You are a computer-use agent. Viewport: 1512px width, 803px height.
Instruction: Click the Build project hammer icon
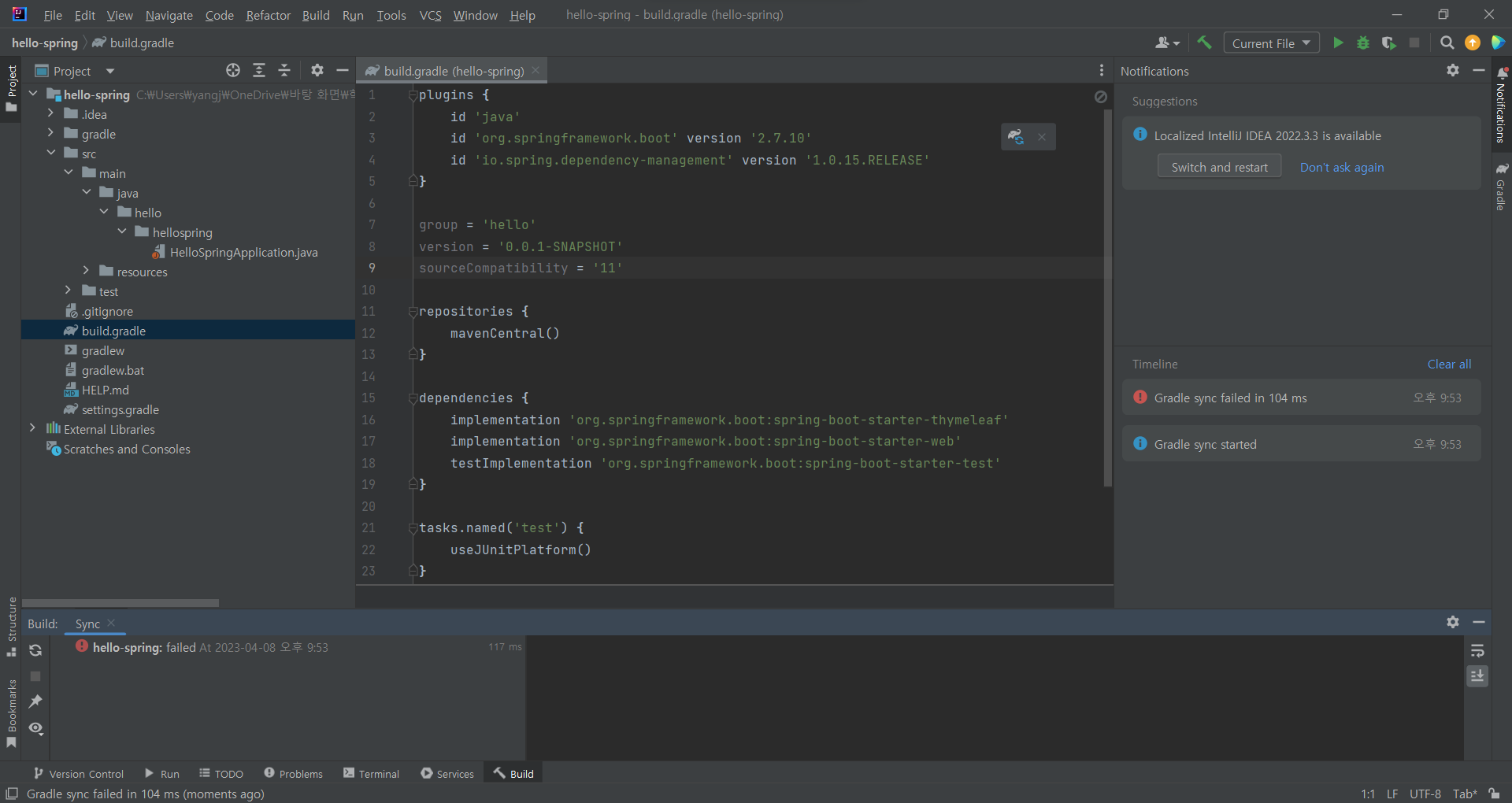(x=1204, y=43)
